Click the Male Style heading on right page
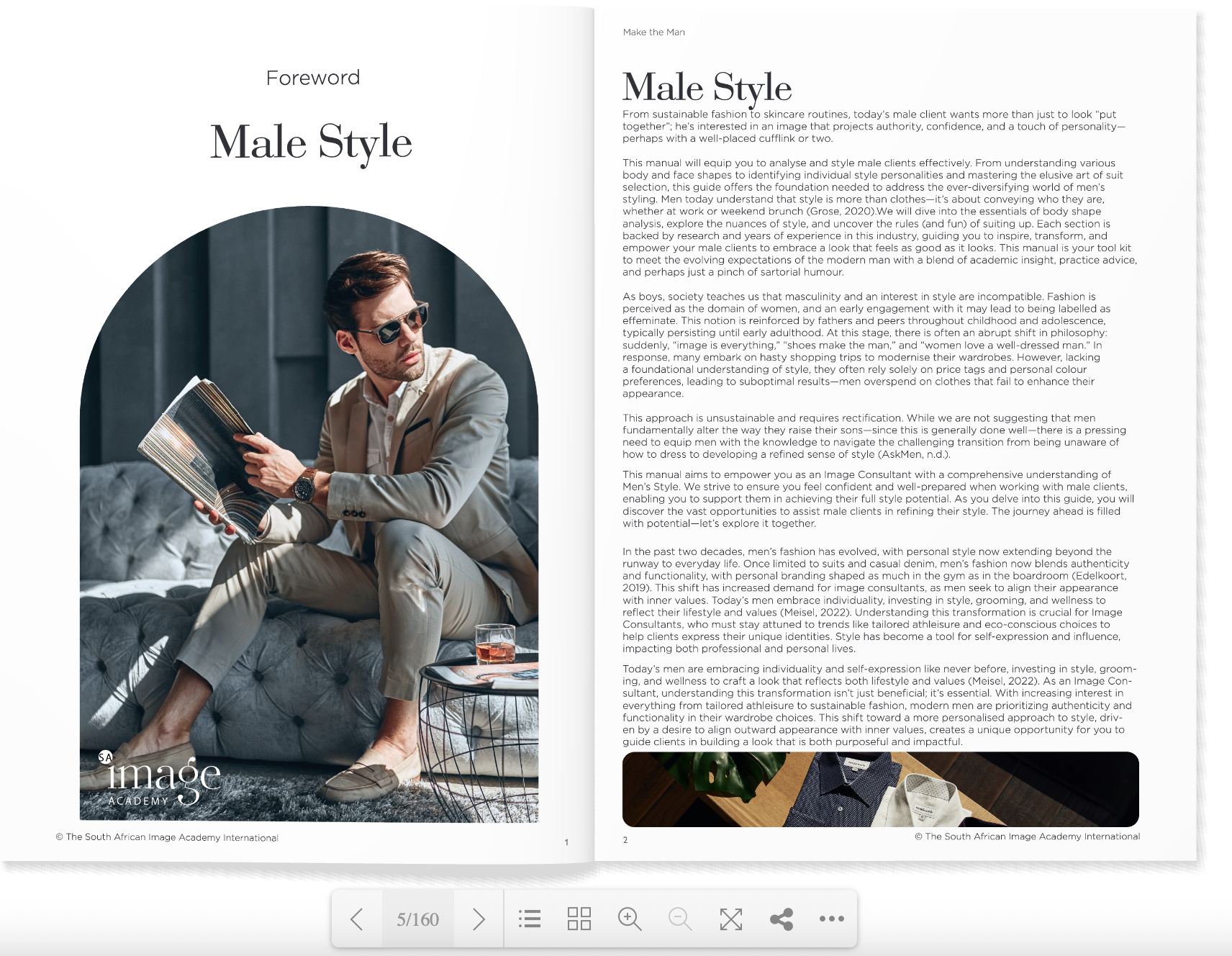The image size is (1232, 956). click(x=707, y=88)
